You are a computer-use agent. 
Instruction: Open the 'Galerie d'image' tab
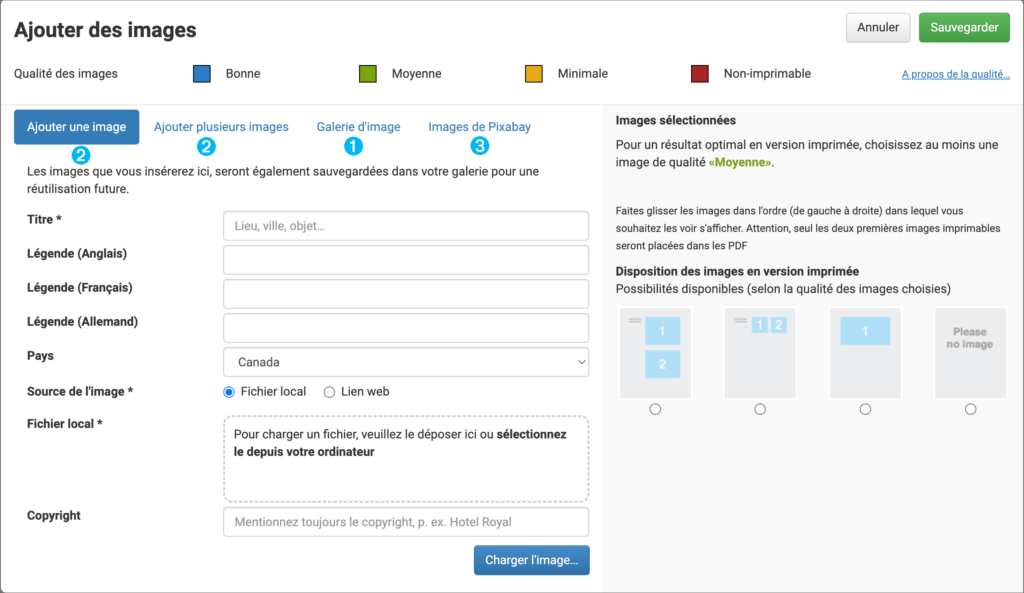[358, 127]
